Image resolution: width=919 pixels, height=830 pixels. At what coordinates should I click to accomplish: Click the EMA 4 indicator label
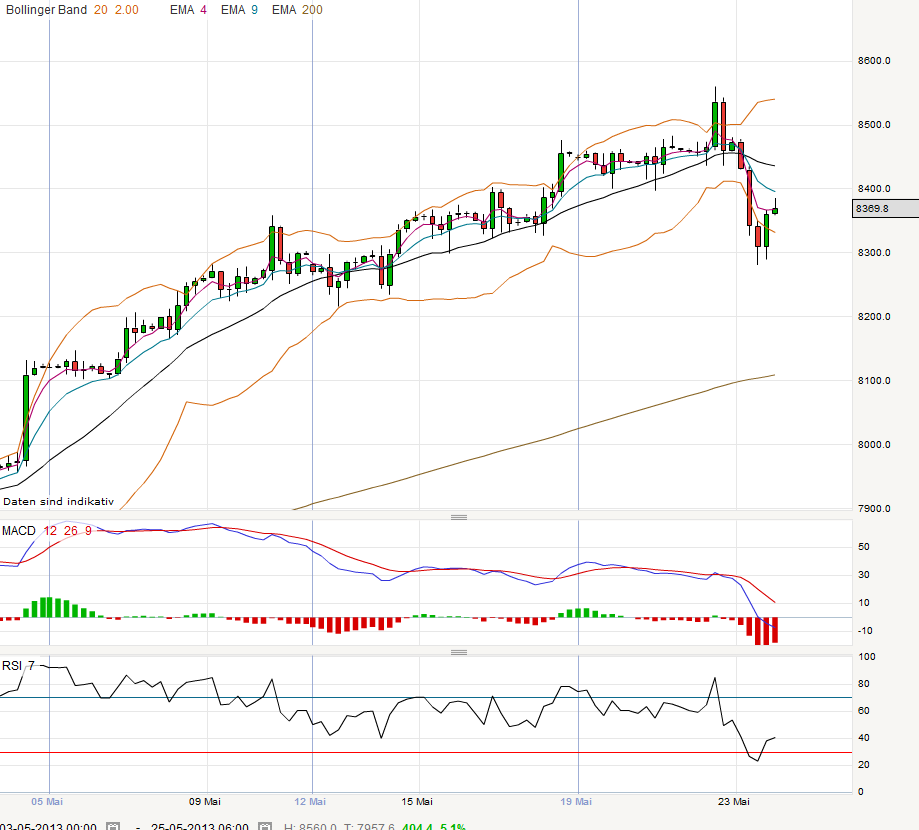[188, 10]
